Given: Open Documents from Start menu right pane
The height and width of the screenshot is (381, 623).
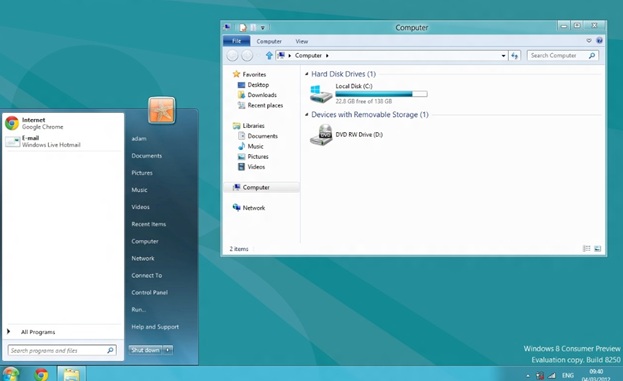Looking at the screenshot, I should coord(147,156).
